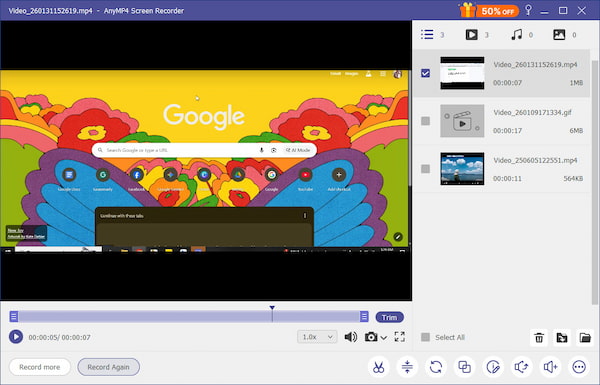Click file name Video_260109171334.gif
Screen dimensions: 600x385
532,113
